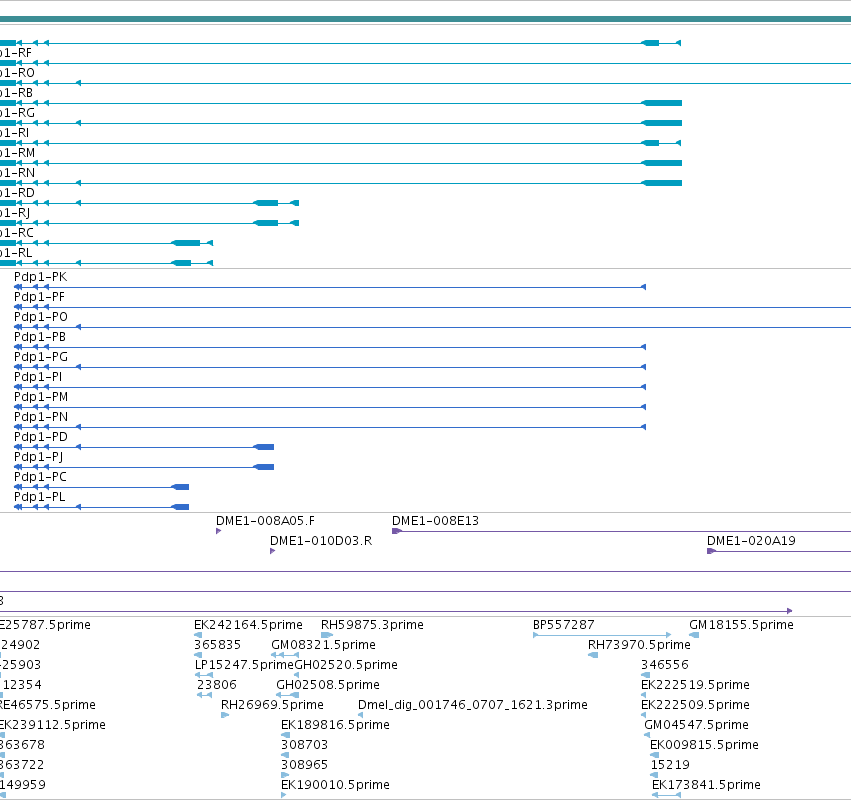This screenshot has width=851, height=800.
Task: Select the Pdp1-PB protein label
Action: [40, 337]
